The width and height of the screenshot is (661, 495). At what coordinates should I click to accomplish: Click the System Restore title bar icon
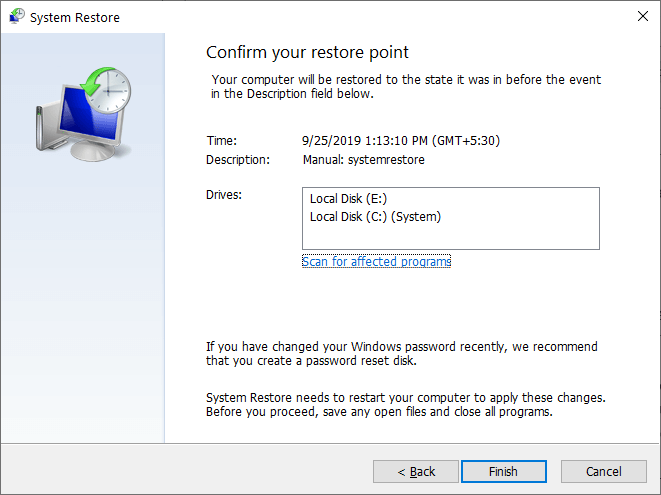15,16
